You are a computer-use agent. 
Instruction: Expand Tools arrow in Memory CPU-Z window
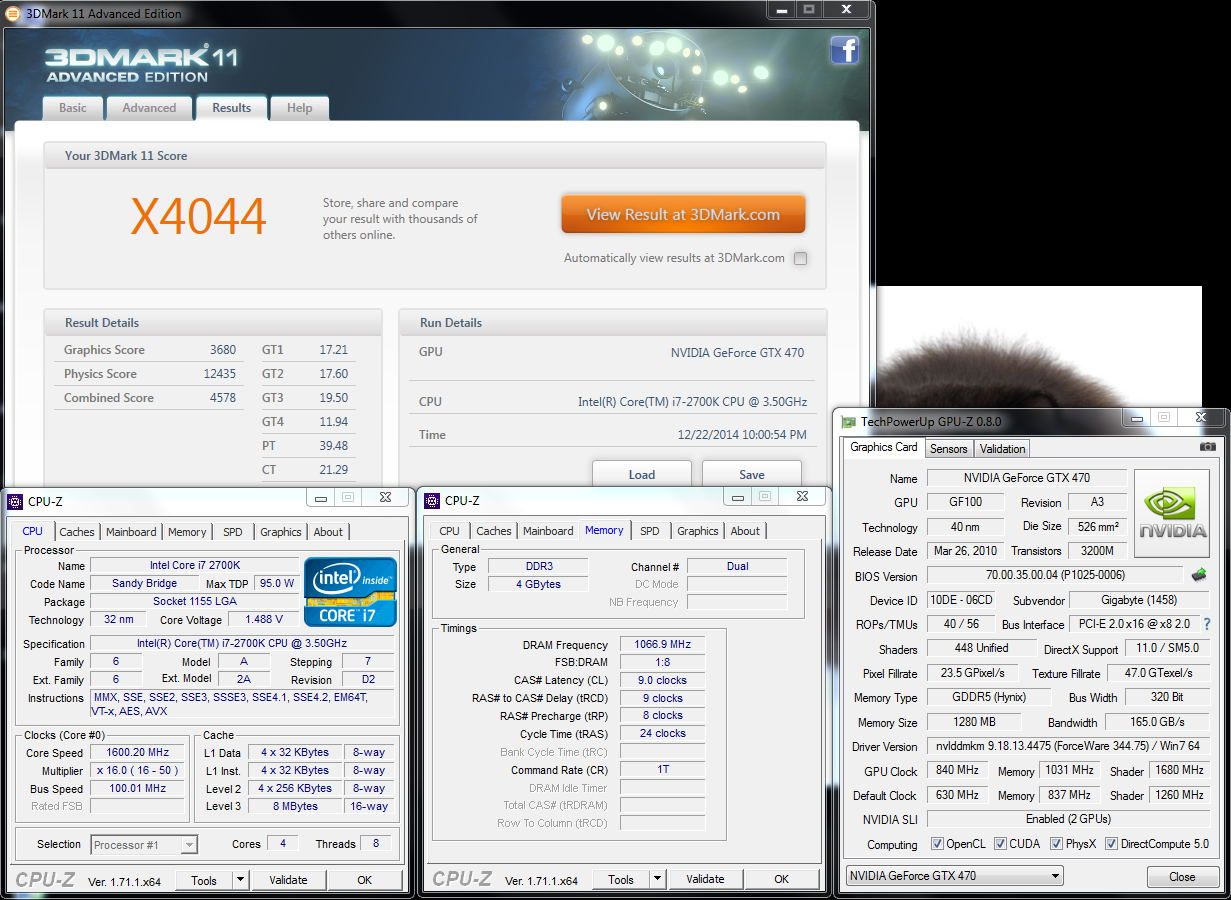[657, 880]
